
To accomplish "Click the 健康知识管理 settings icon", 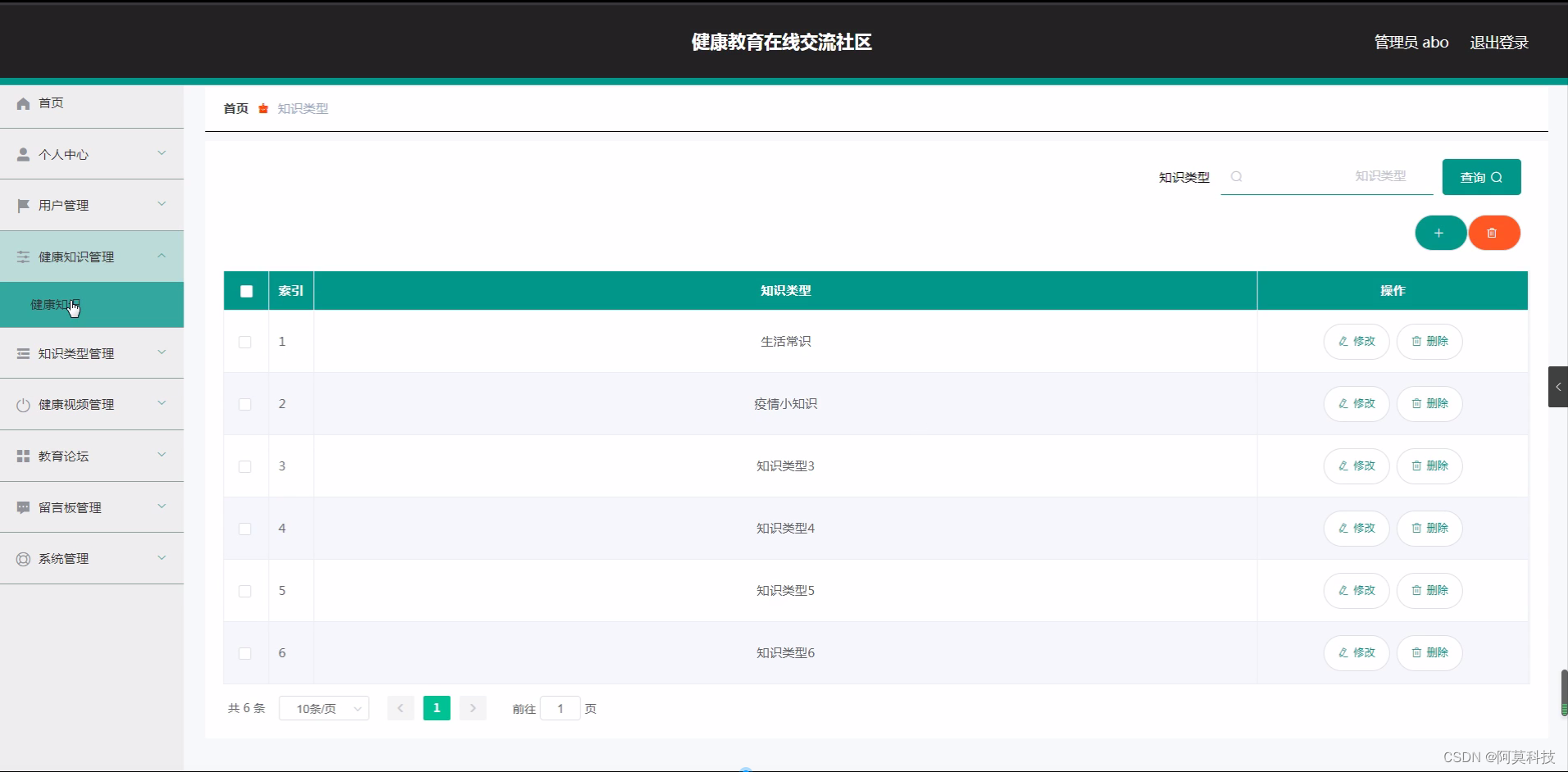I will [x=22, y=257].
